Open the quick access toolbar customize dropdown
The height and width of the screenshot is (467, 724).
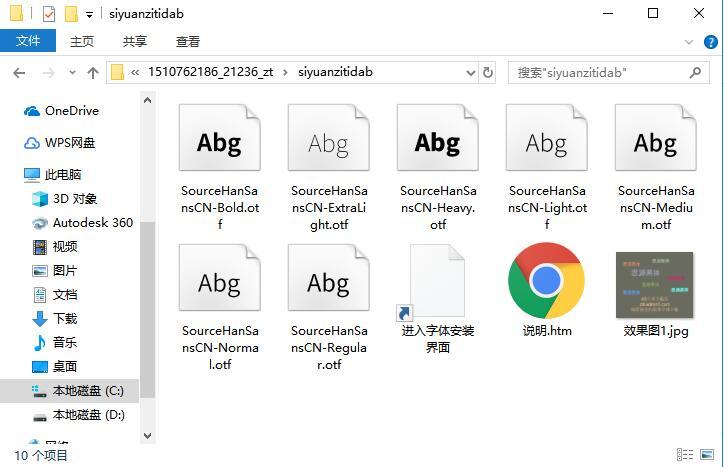90,15
